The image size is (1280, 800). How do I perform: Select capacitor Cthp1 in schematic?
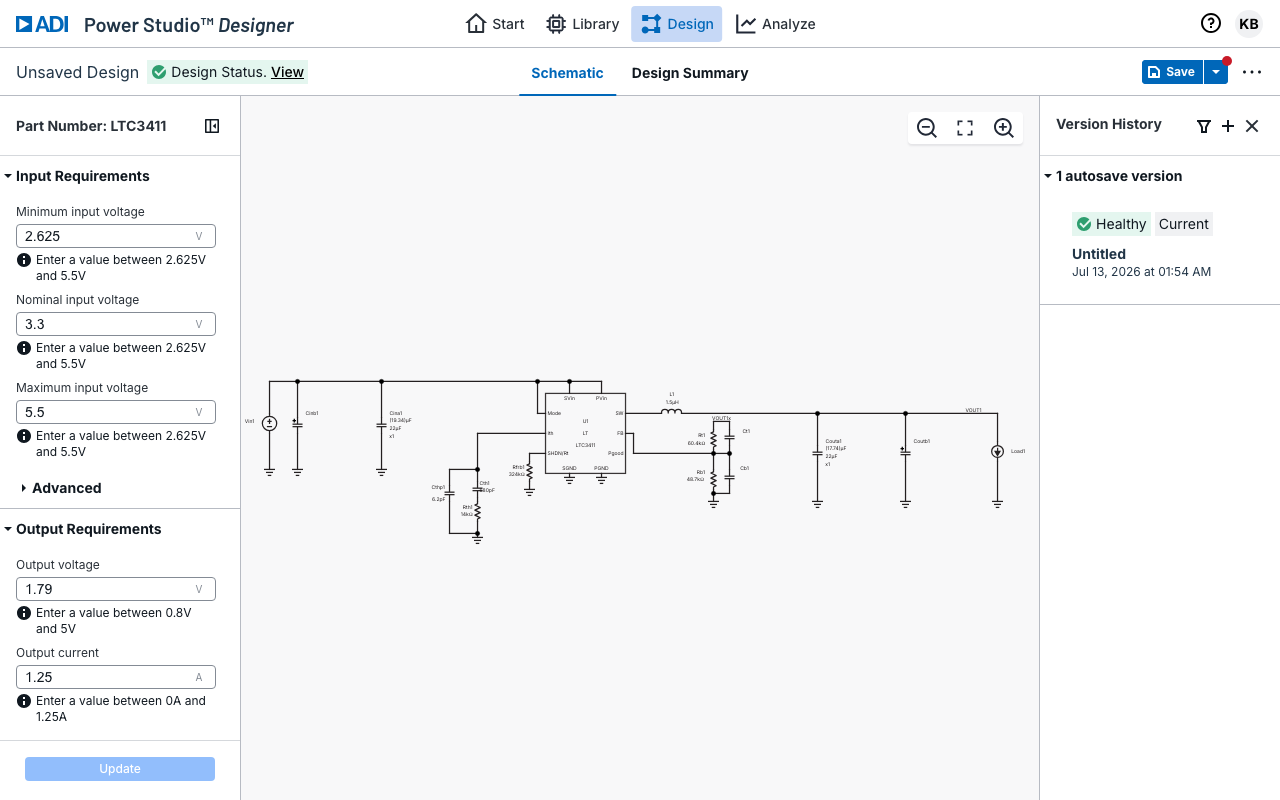[449, 492]
